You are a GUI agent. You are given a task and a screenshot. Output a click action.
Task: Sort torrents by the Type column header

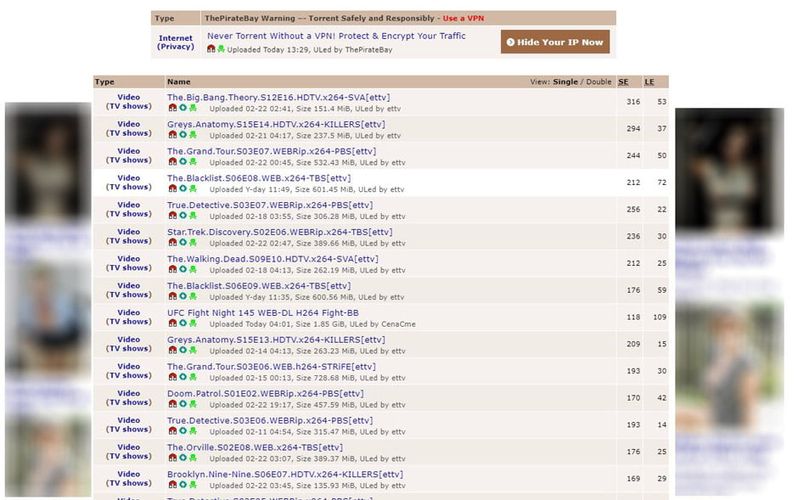pos(105,82)
